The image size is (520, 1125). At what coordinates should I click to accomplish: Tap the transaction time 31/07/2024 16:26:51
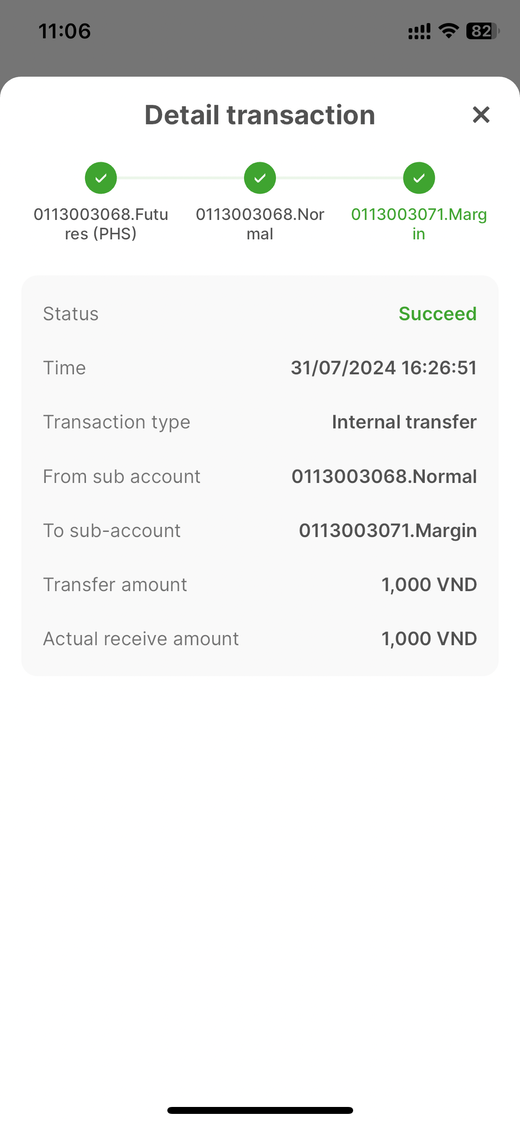tap(384, 368)
